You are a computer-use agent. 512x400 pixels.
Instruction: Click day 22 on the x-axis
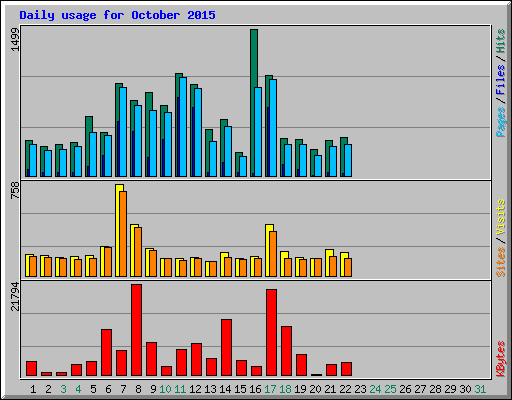point(345,389)
